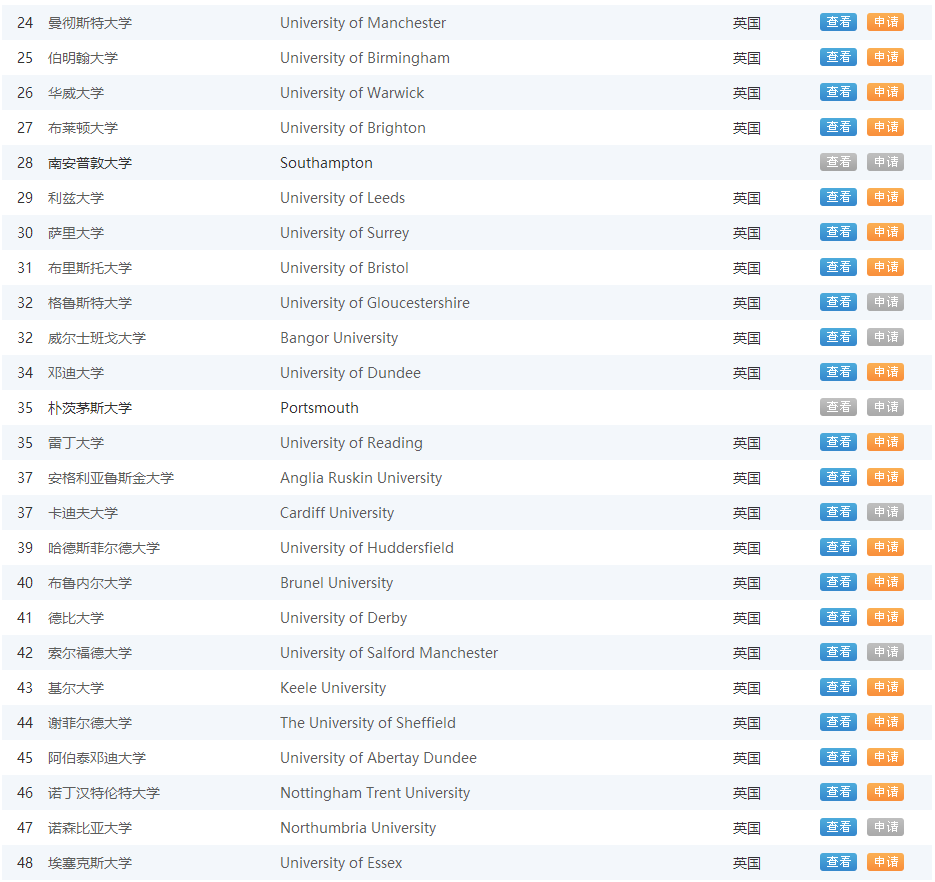The width and height of the screenshot is (935, 882).
Task: Open 查看 for University of Leeds
Action: point(838,197)
